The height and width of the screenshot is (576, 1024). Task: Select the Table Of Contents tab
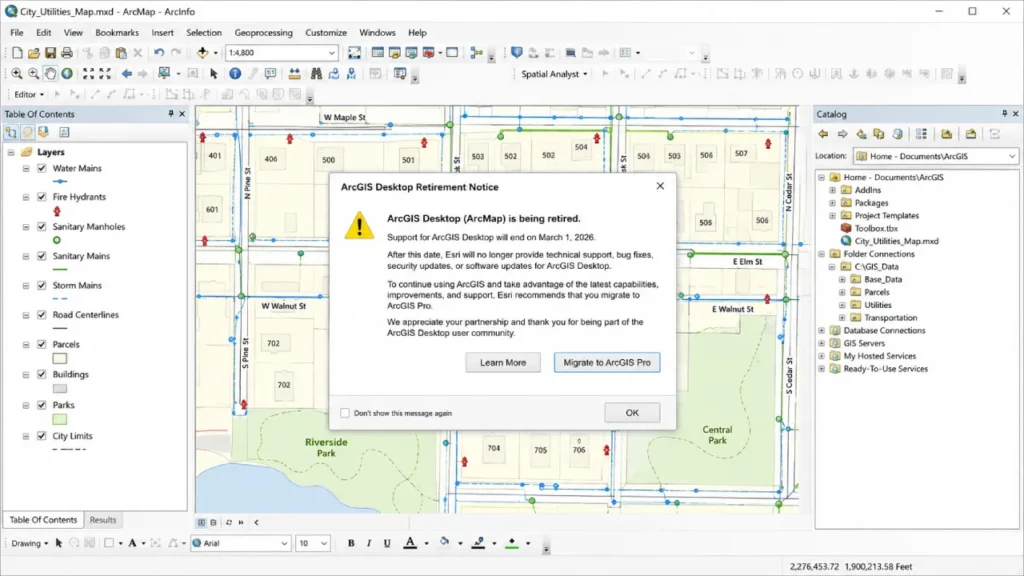click(x=43, y=520)
